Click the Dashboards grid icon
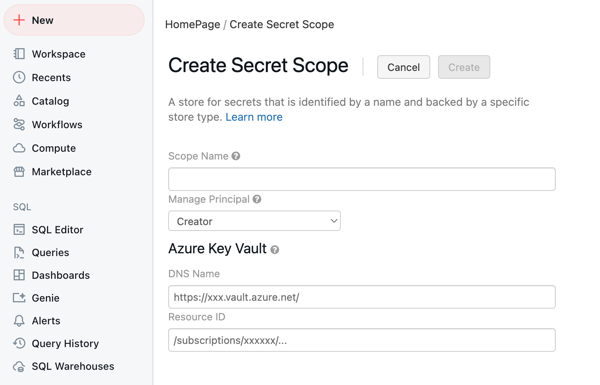600x385 pixels. 19,275
